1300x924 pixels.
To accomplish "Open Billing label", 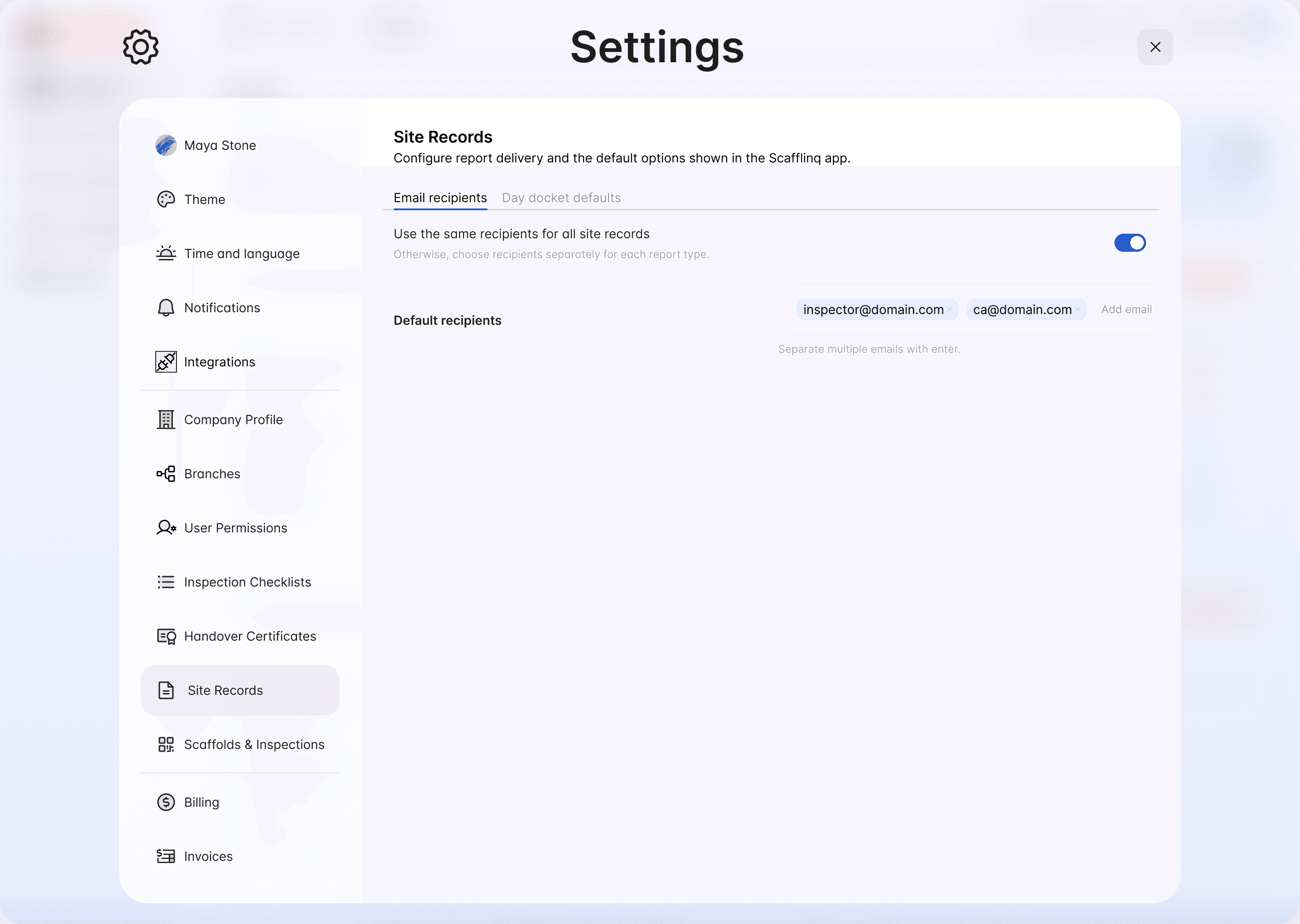I will [x=201, y=802].
